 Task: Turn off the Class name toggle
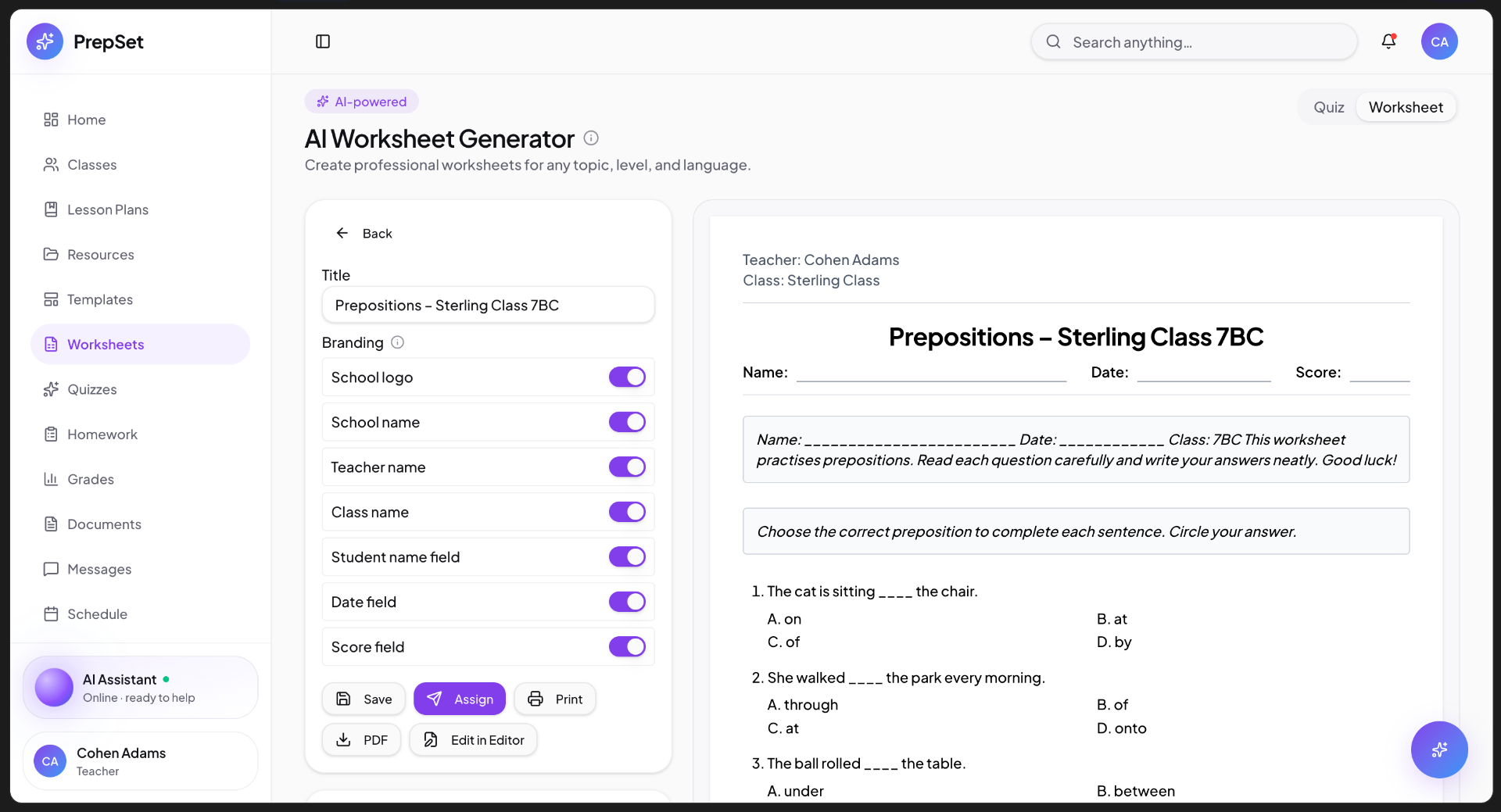pyautogui.click(x=627, y=512)
